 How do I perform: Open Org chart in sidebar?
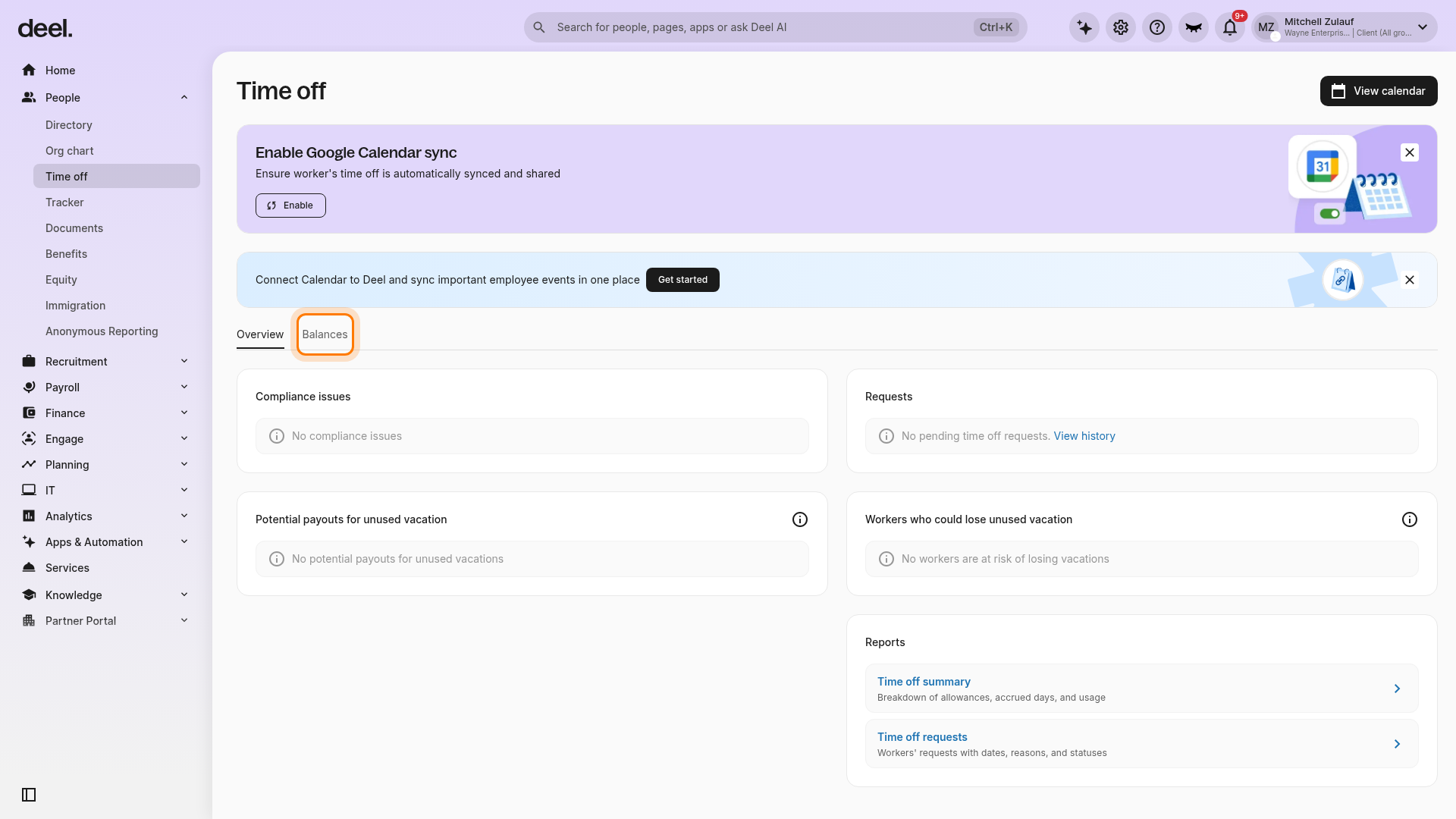pos(70,151)
